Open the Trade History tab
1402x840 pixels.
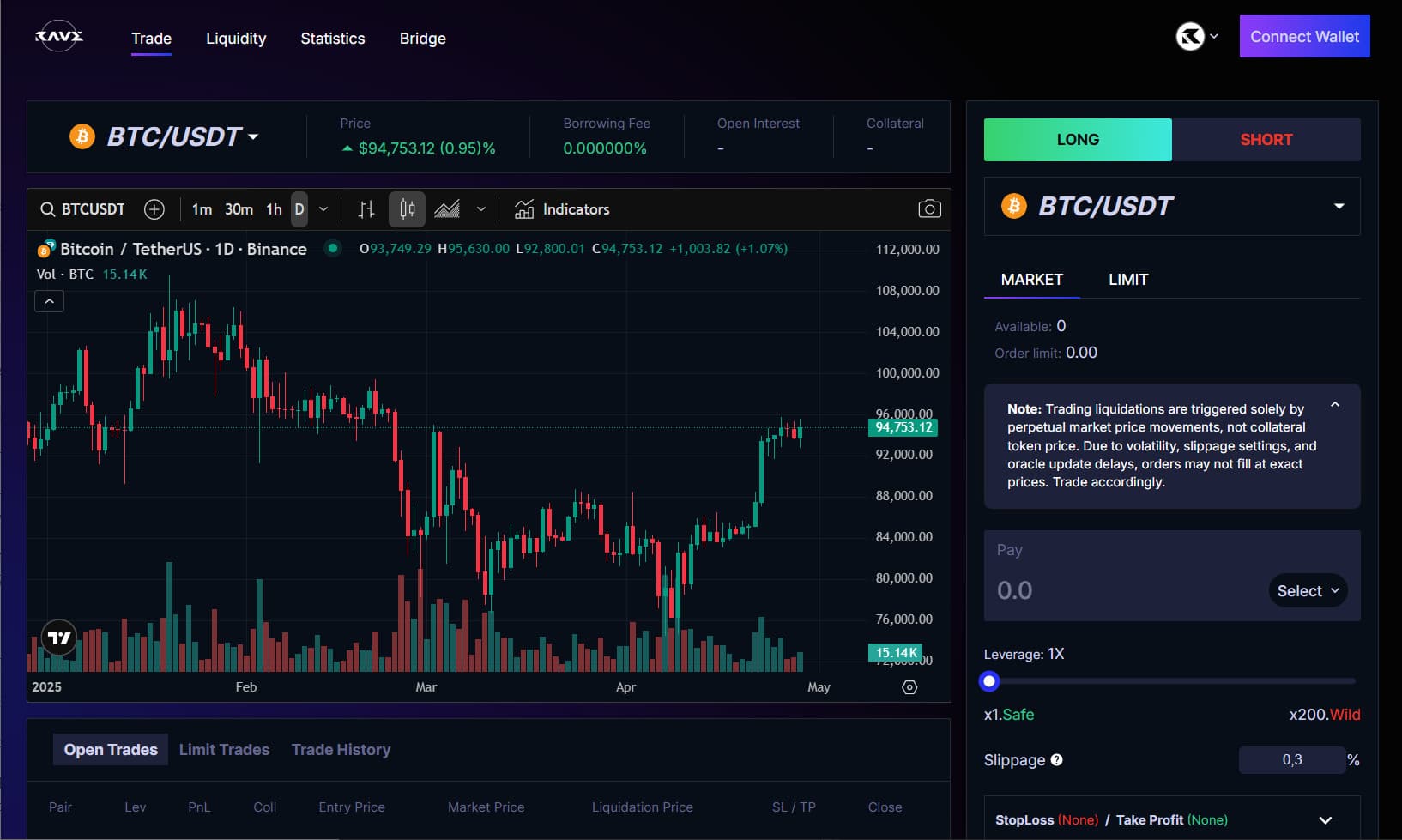click(341, 749)
